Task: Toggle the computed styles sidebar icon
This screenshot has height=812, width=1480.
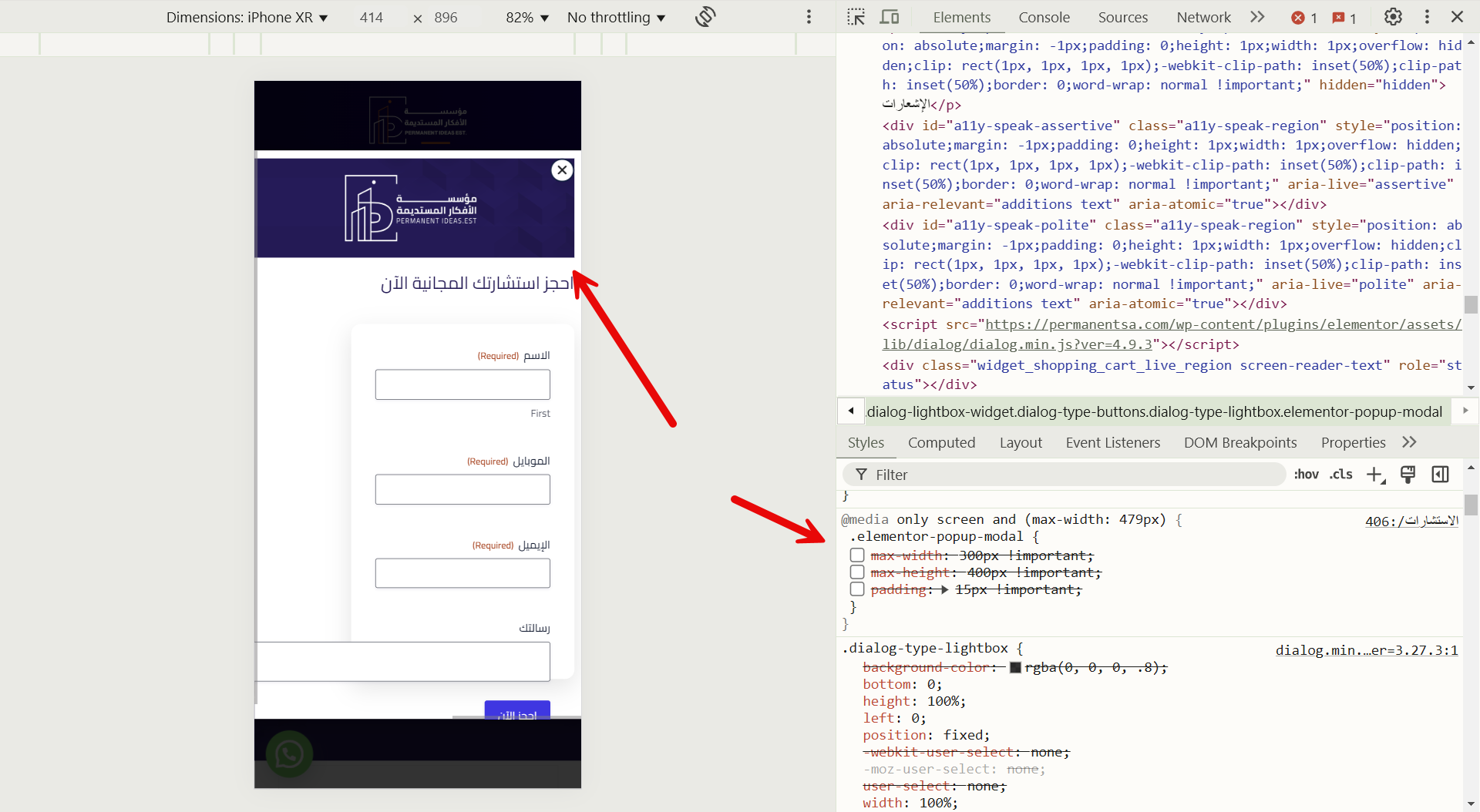Action: click(1440, 475)
